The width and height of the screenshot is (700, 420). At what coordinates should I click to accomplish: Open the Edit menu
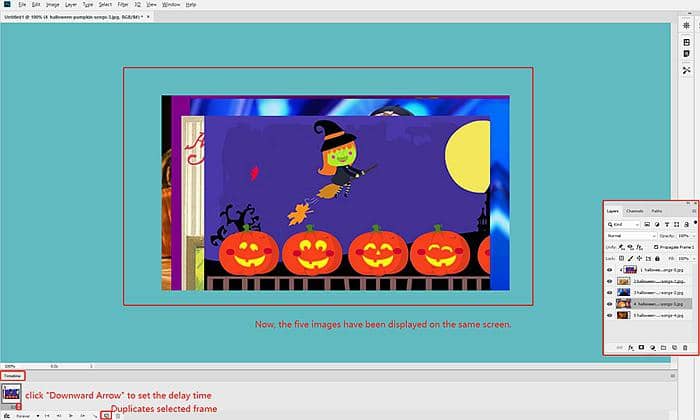pos(36,4)
